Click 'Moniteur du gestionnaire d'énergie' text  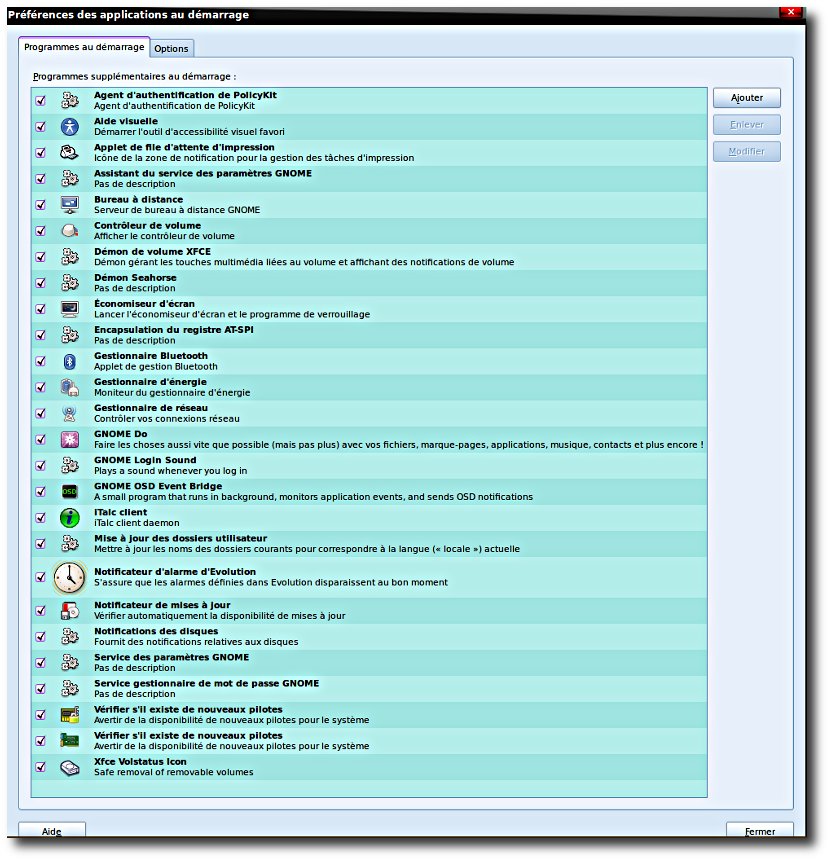tap(172, 393)
